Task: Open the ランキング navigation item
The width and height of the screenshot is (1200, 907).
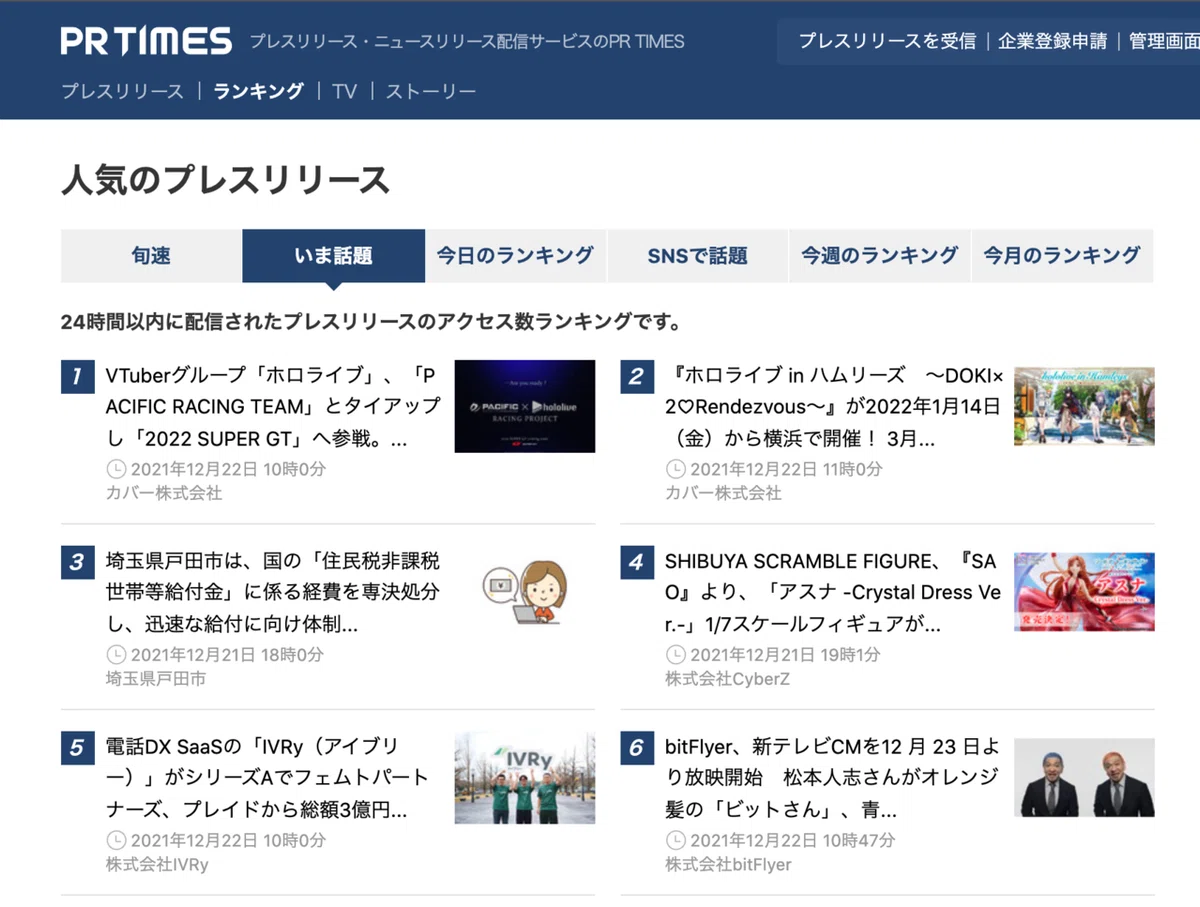Action: pyautogui.click(x=258, y=91)
